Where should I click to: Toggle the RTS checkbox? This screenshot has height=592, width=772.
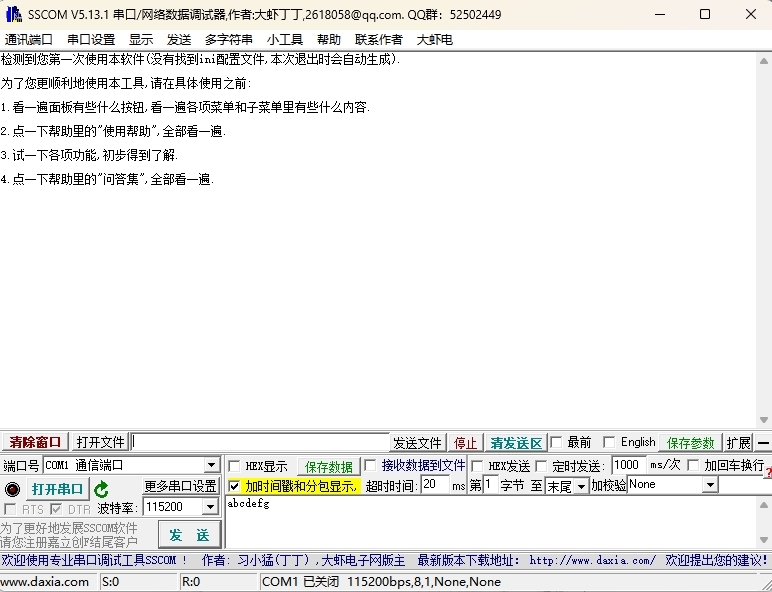click(x=9, y=509)
